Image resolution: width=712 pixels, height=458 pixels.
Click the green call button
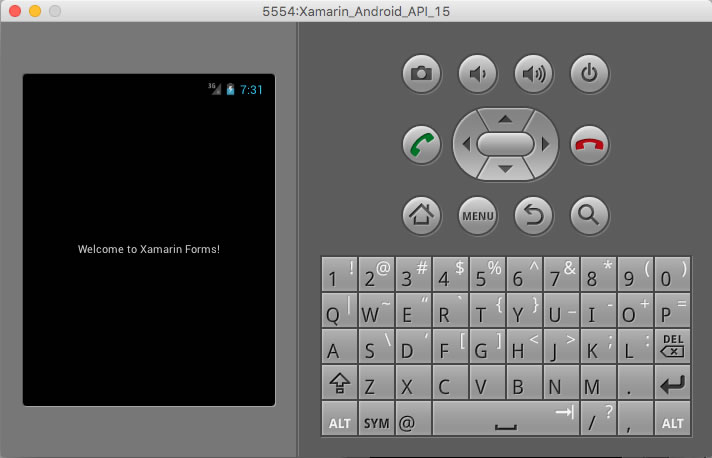(421, 145)
